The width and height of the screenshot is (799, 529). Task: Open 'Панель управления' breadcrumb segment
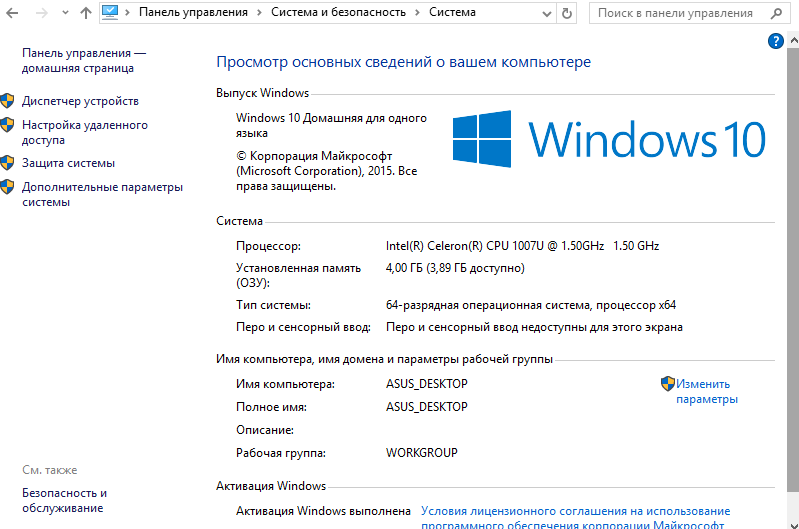(x=193, y=12)
